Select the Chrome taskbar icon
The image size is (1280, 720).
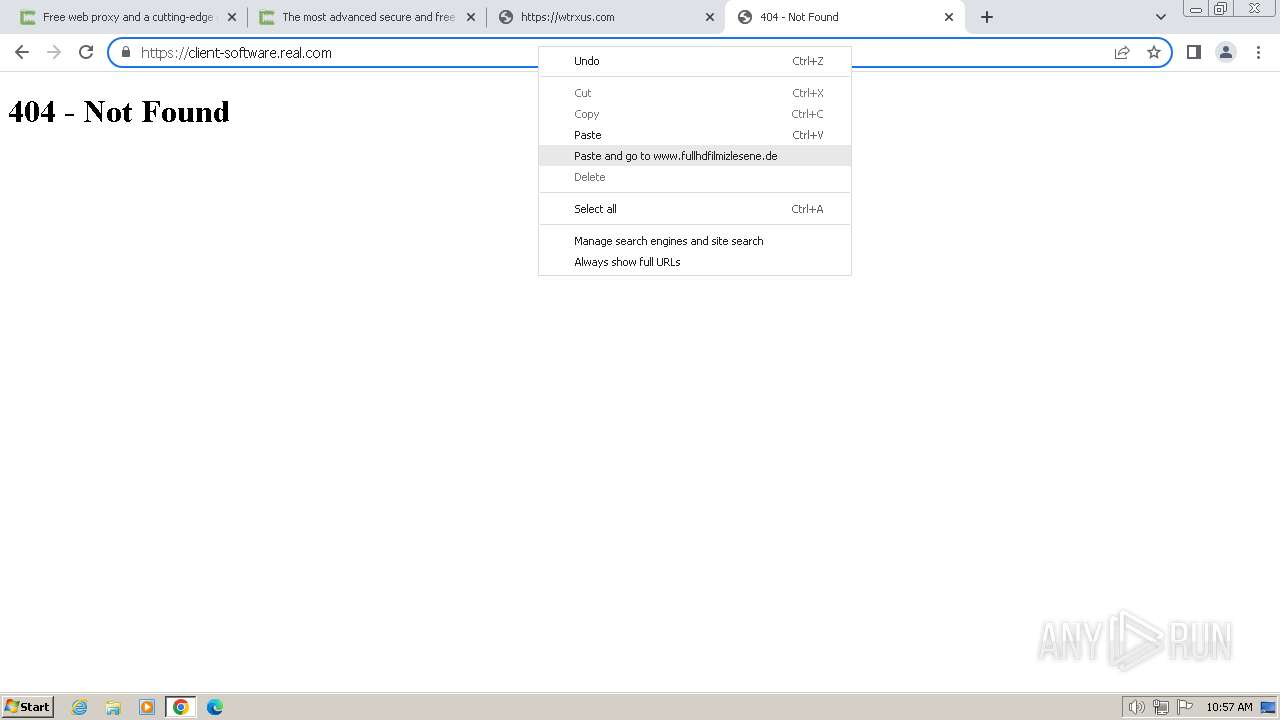coord(181,707)
